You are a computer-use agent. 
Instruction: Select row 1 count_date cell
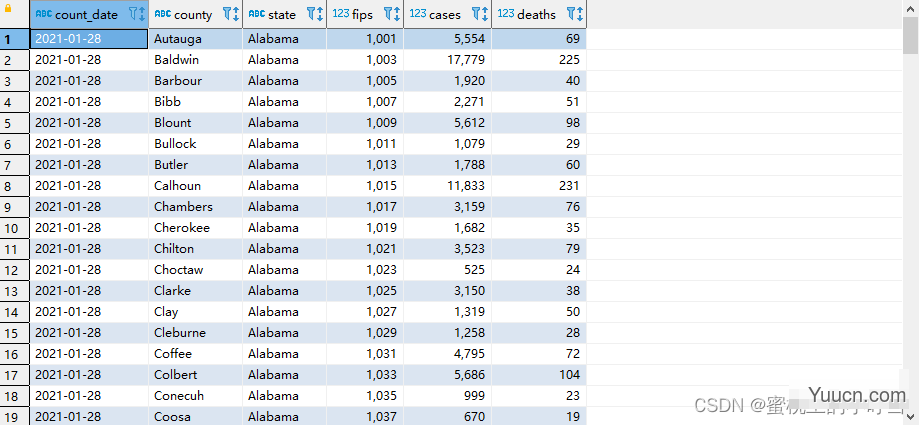tap(88, 39)
